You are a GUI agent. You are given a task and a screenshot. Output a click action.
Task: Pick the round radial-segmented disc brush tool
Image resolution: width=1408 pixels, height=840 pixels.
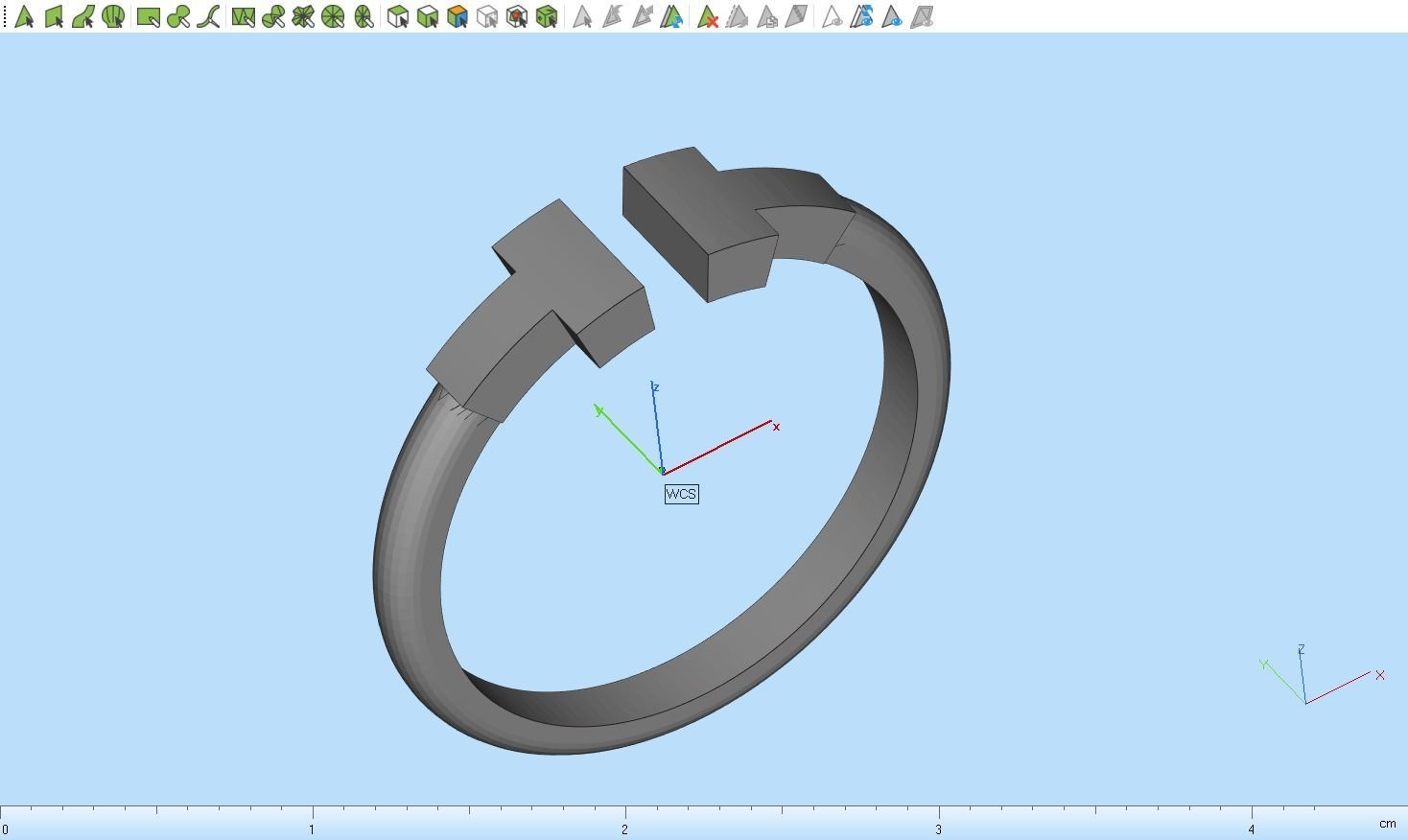pyautogui.click(x=333, y=16)
